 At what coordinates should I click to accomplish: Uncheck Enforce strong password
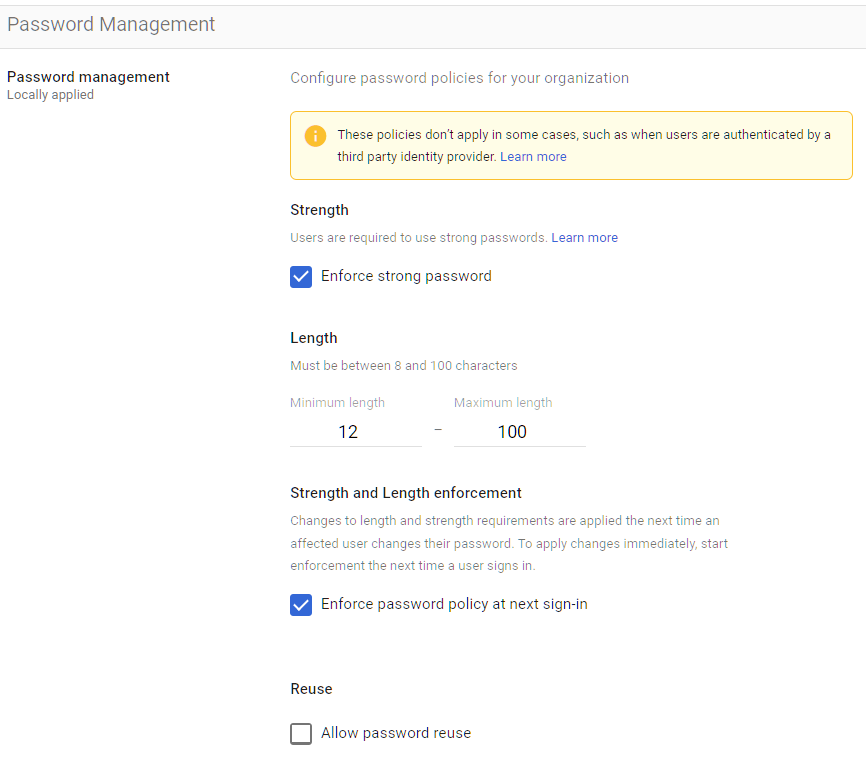[301, 276]
